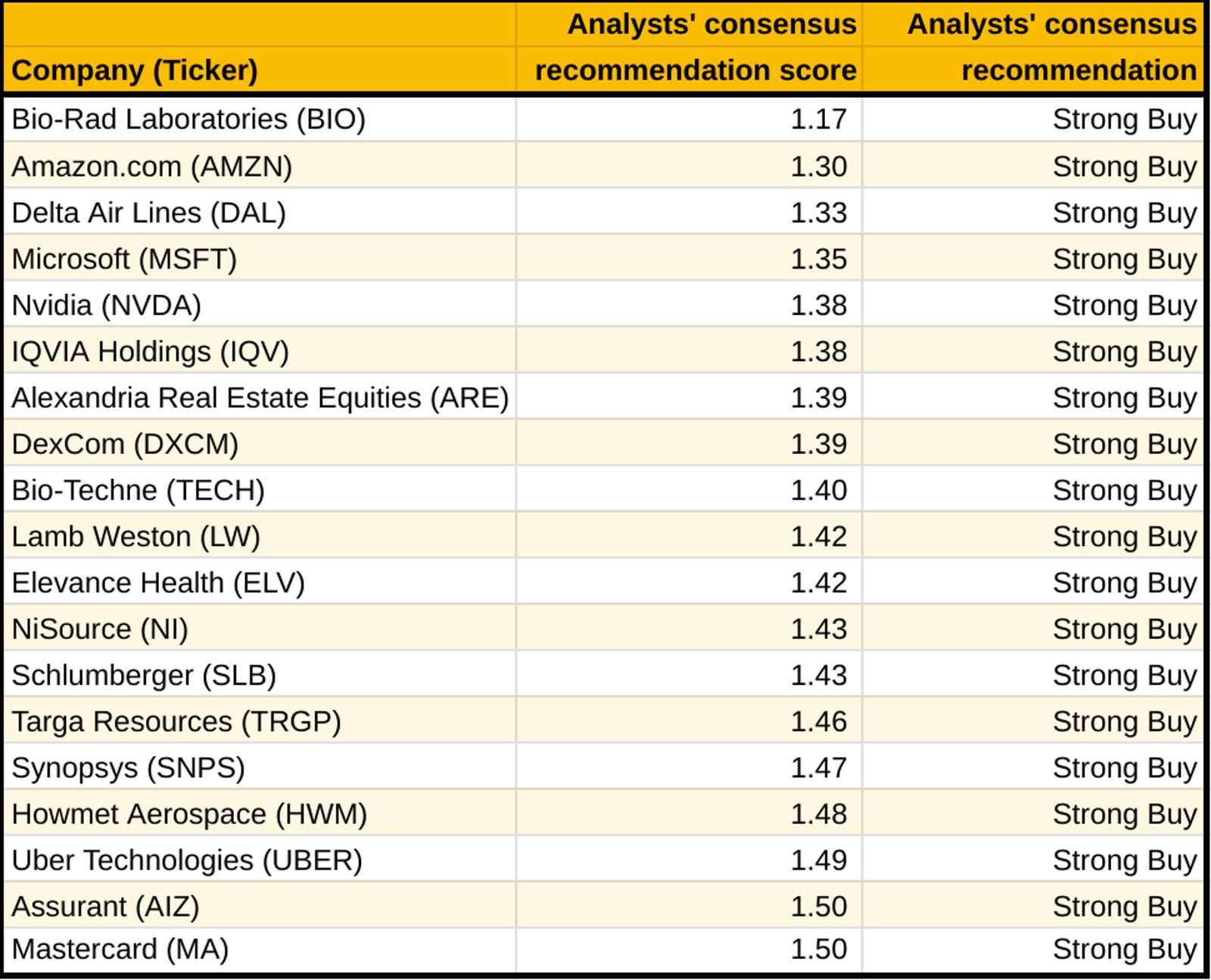Screen dimensions: 1211x980
Task: Select the IQVIA Holdings (IQV) cell
Action: click(151, 351)
